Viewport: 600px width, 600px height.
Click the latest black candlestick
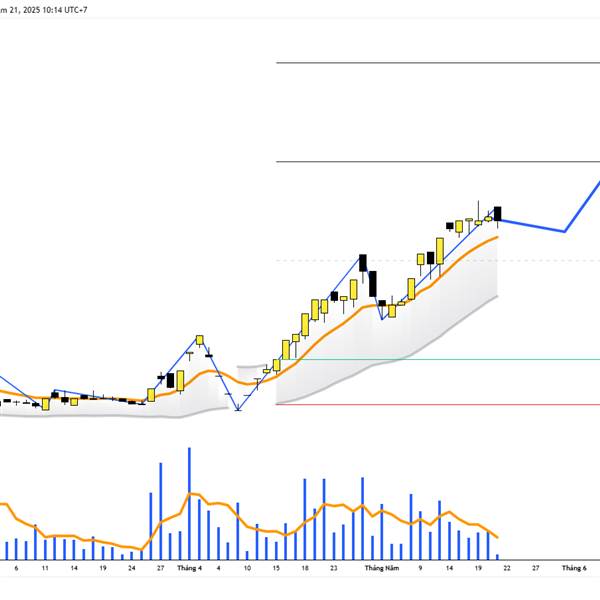(x=497, y=214)
